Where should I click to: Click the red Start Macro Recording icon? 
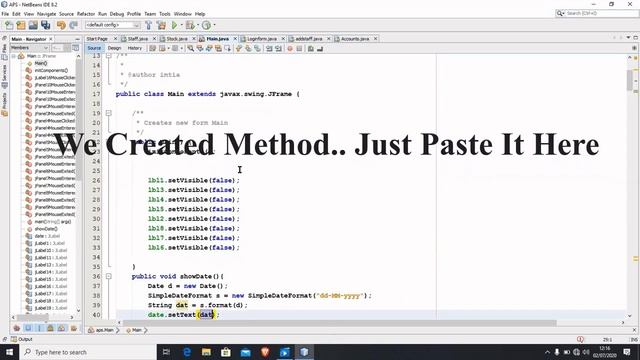click(290, 49)
